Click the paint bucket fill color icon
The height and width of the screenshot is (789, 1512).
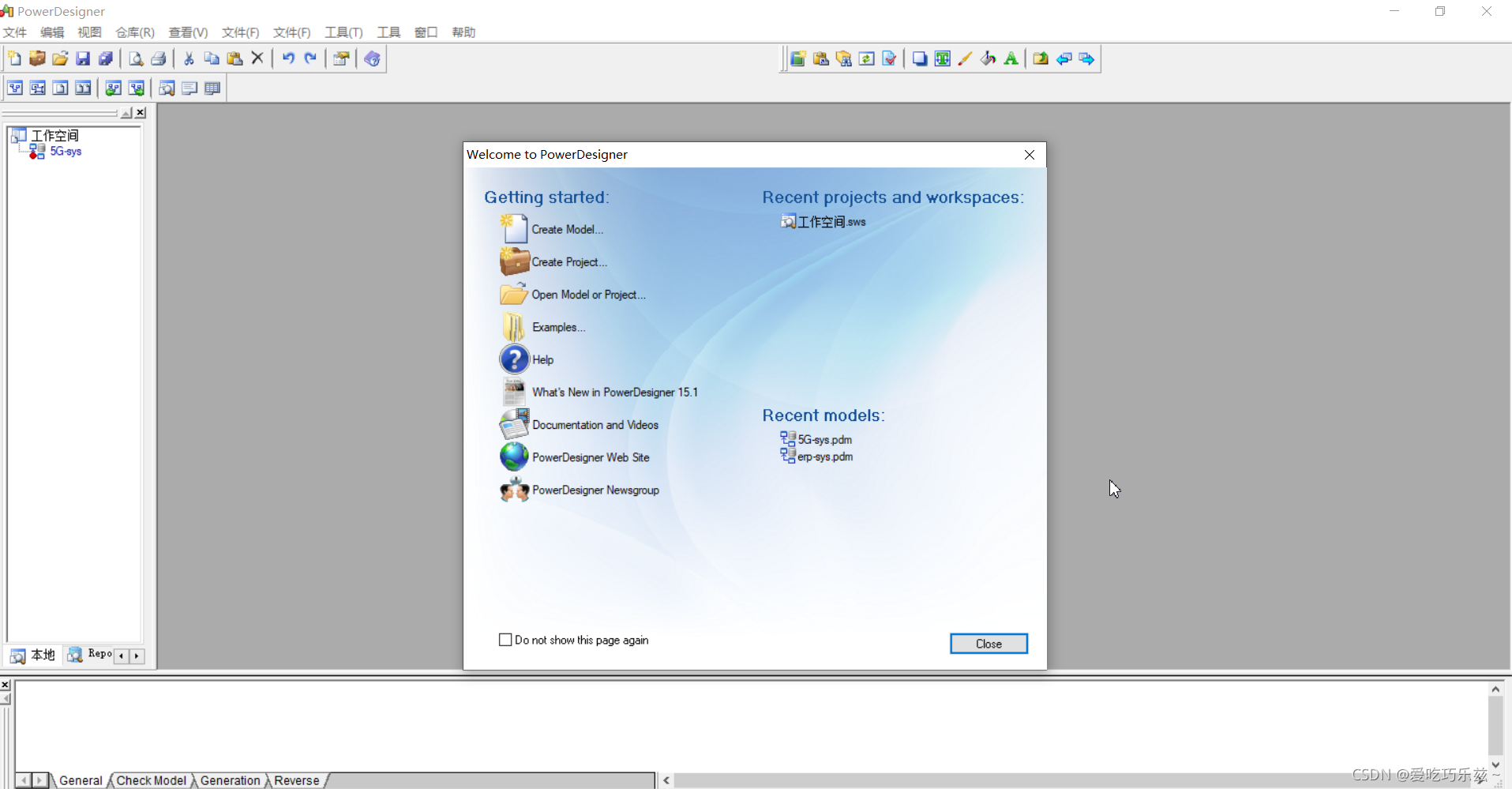tap(988, 58)
